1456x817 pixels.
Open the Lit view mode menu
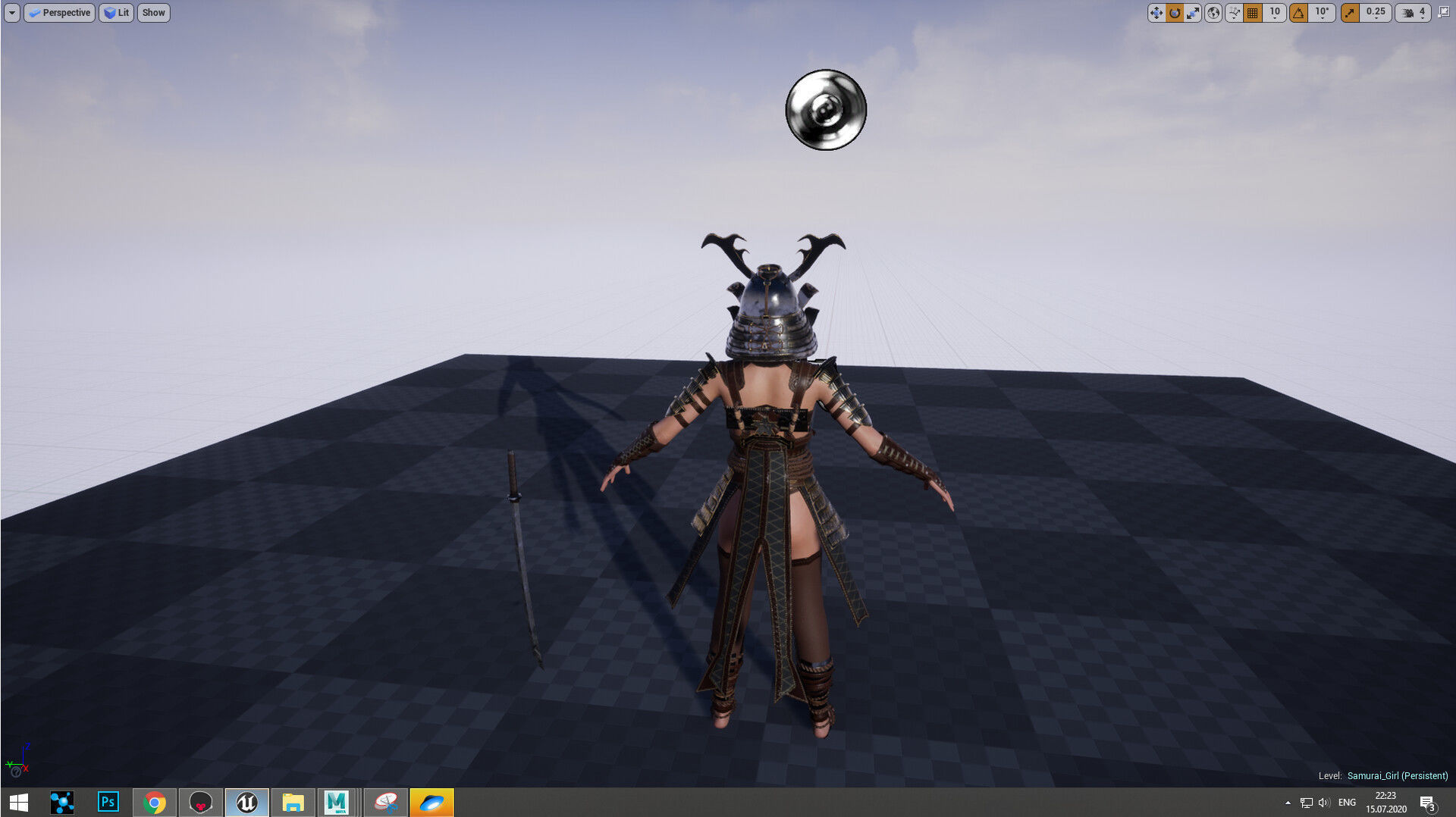tap(116, 13)
